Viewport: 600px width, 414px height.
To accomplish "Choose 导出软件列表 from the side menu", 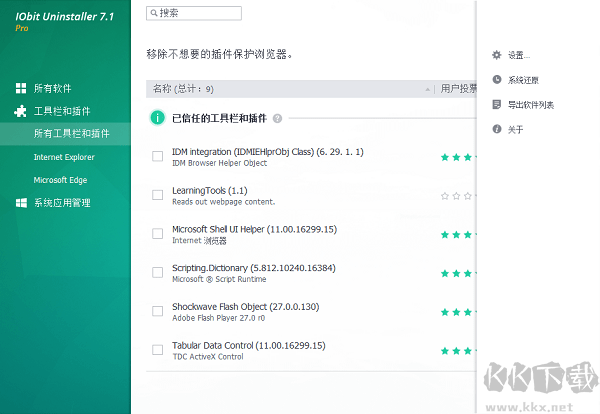I will pos(531,105).
